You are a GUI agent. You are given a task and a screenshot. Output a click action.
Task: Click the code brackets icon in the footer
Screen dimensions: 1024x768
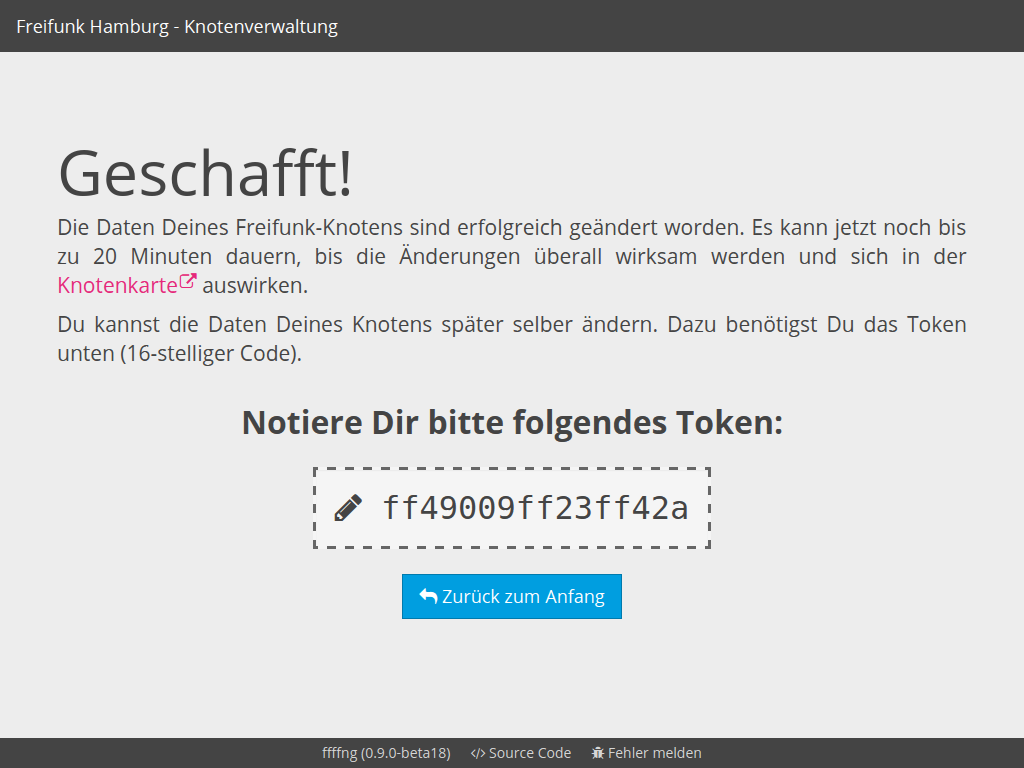tap(477, 753)
